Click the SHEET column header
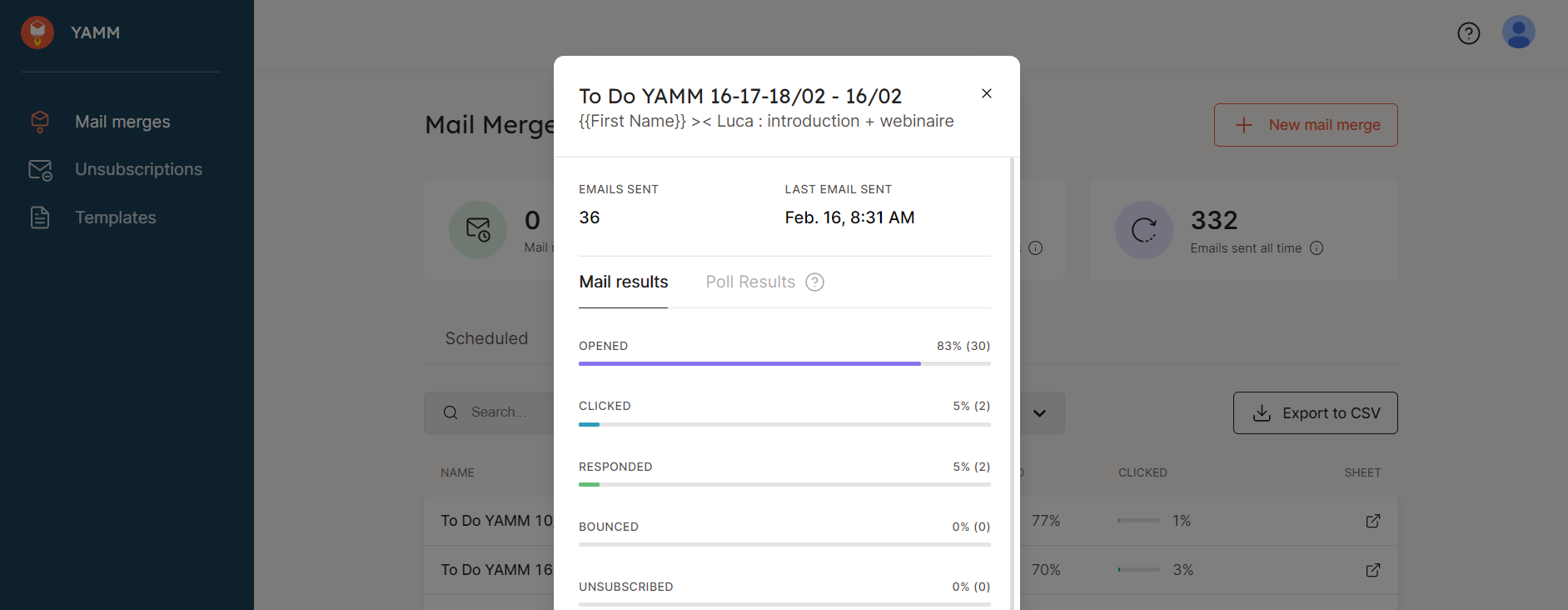Viewport: 1568px width, 610px height. tap(1362, 472)
